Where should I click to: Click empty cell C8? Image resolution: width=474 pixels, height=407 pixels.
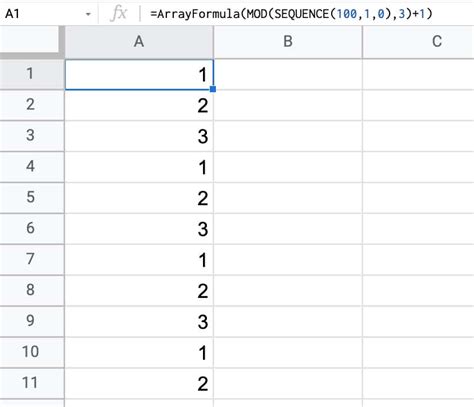(418, 290)
